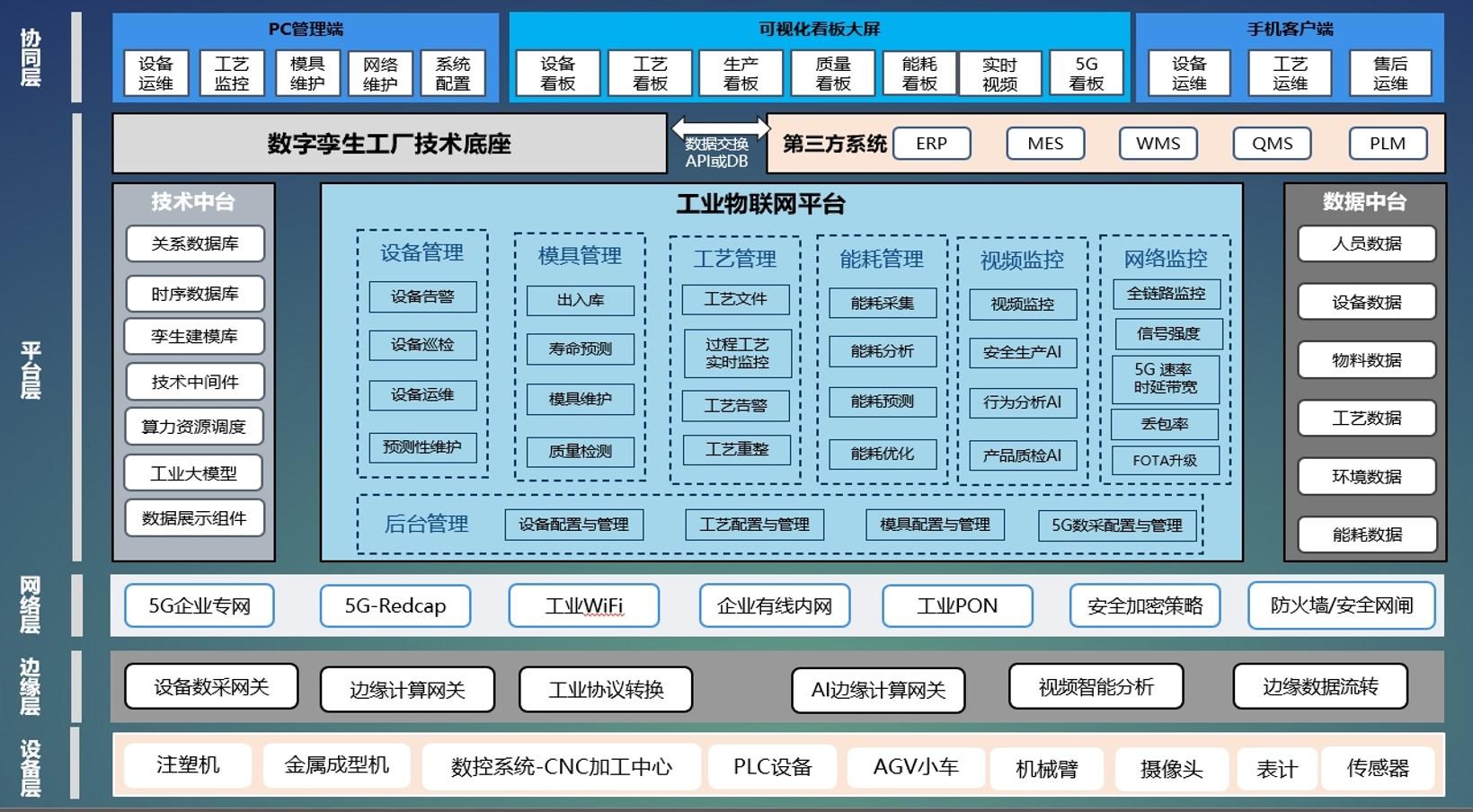Image resolution: width=1473 pixels, height=812 pixels.
Task: Click 算力资源调度 in 技术中台
Action: click(x=194, y=427)
